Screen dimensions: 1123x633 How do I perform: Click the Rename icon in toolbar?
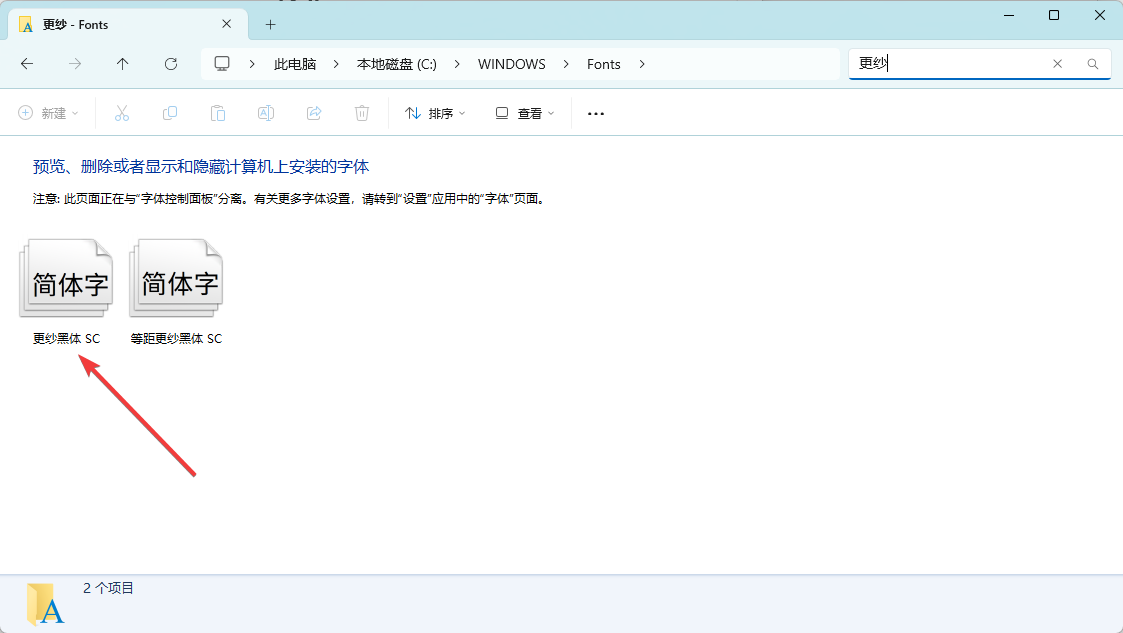pyautogui.click(x=266, y=114)
